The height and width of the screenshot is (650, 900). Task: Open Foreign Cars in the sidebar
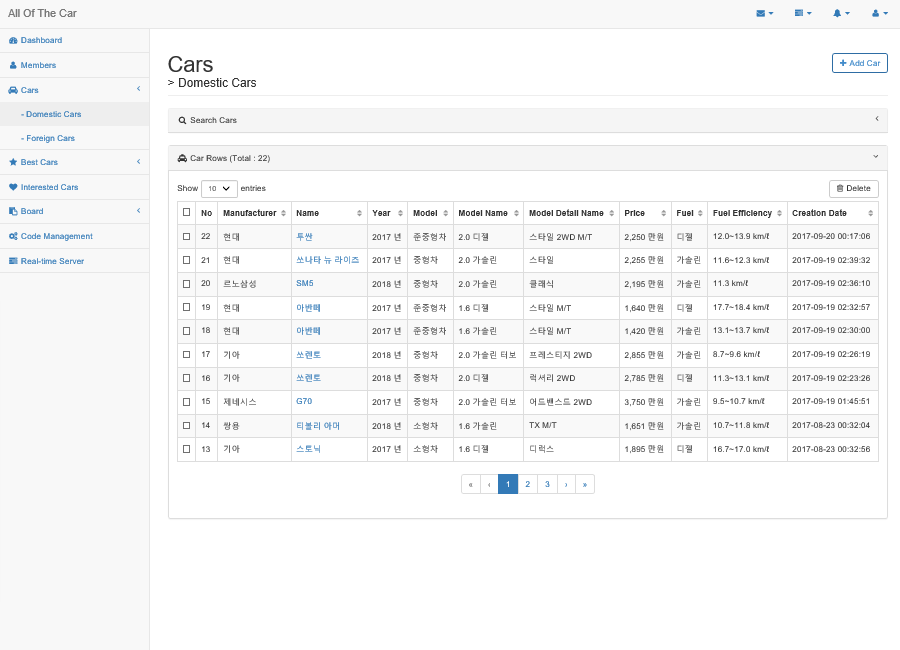[x=50, y=138]
